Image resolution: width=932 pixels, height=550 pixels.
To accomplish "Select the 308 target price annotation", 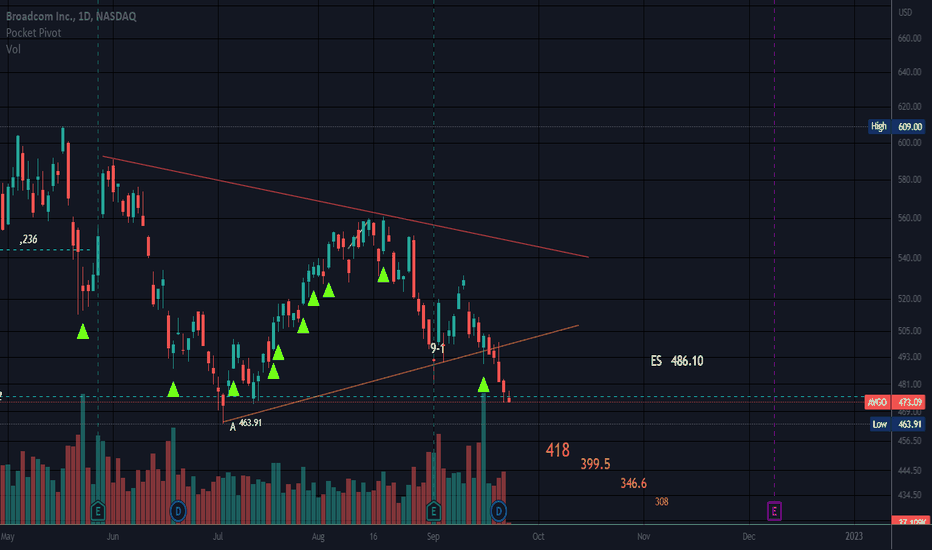I will click(x=662, y=502).
